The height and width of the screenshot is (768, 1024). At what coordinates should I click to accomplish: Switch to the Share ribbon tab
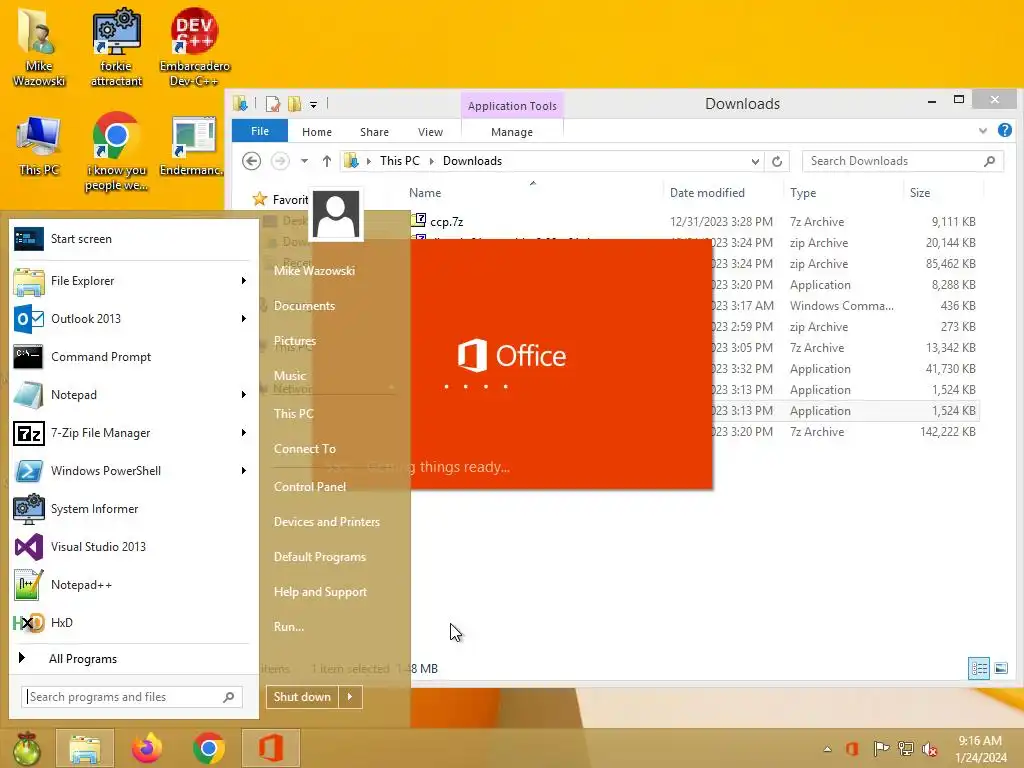tap(374, 132)
